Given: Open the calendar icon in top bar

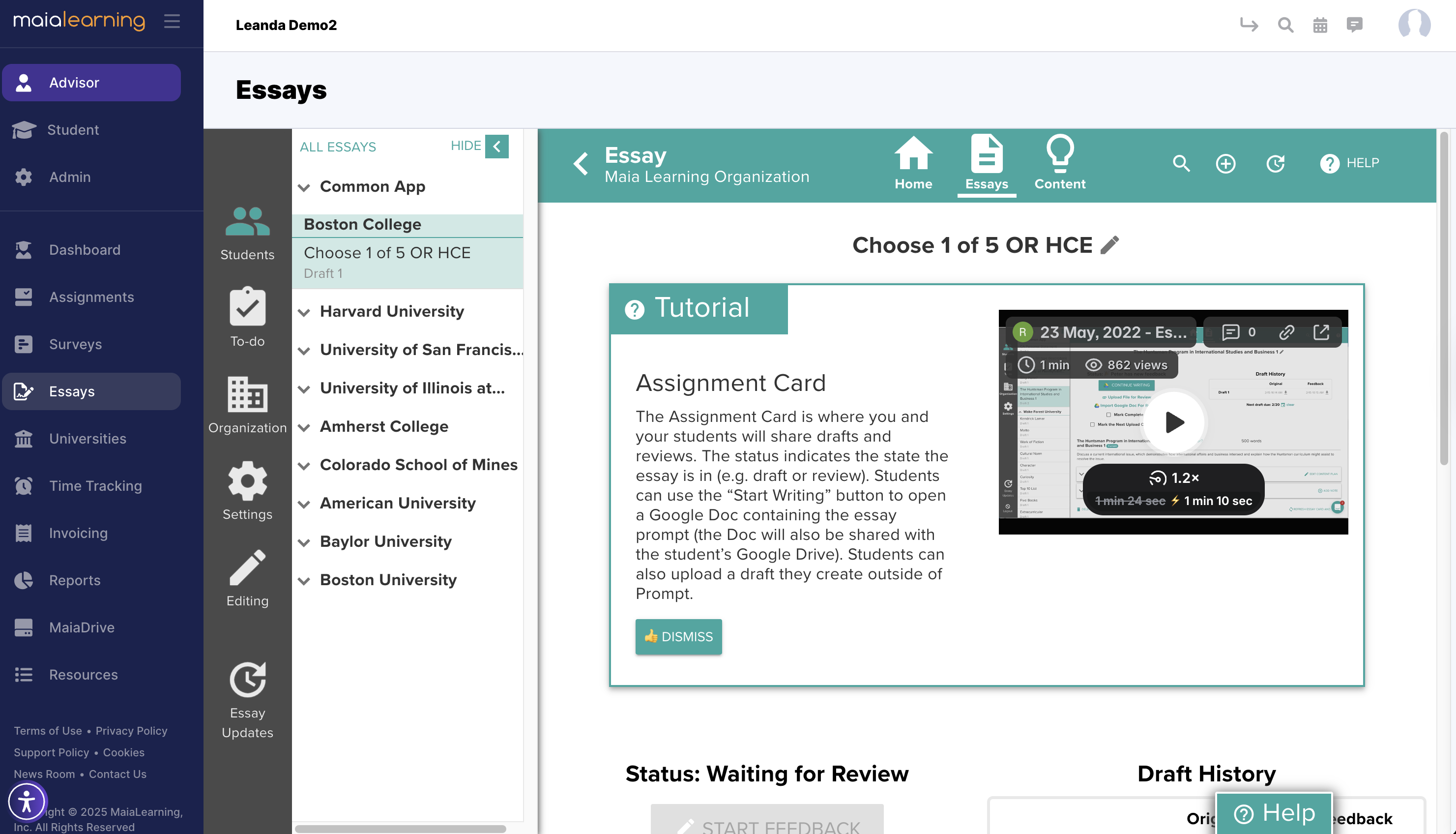Looking at the screenshot, I should 1320,25.
